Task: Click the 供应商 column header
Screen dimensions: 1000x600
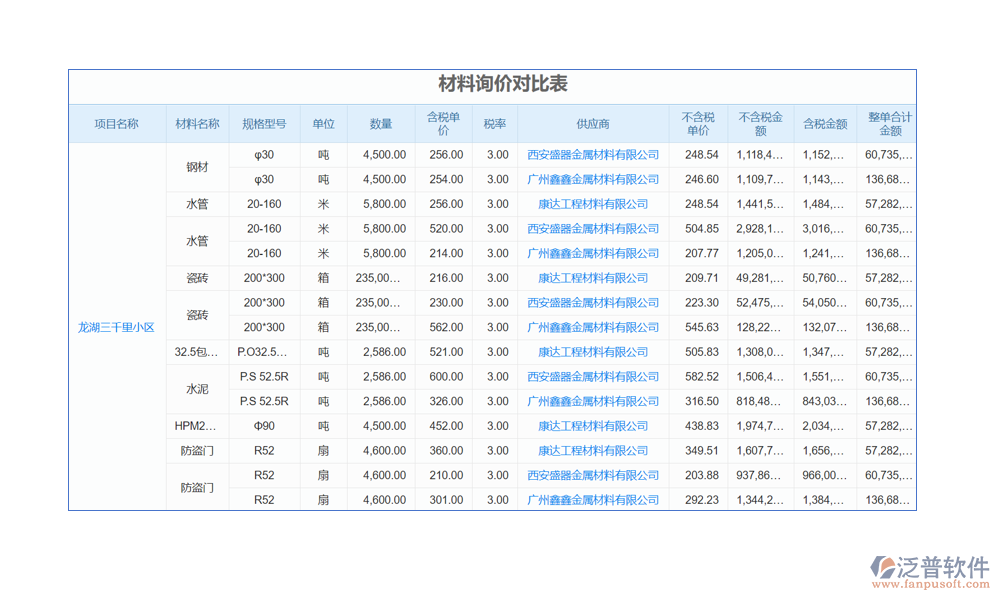Action: (593, 124)
